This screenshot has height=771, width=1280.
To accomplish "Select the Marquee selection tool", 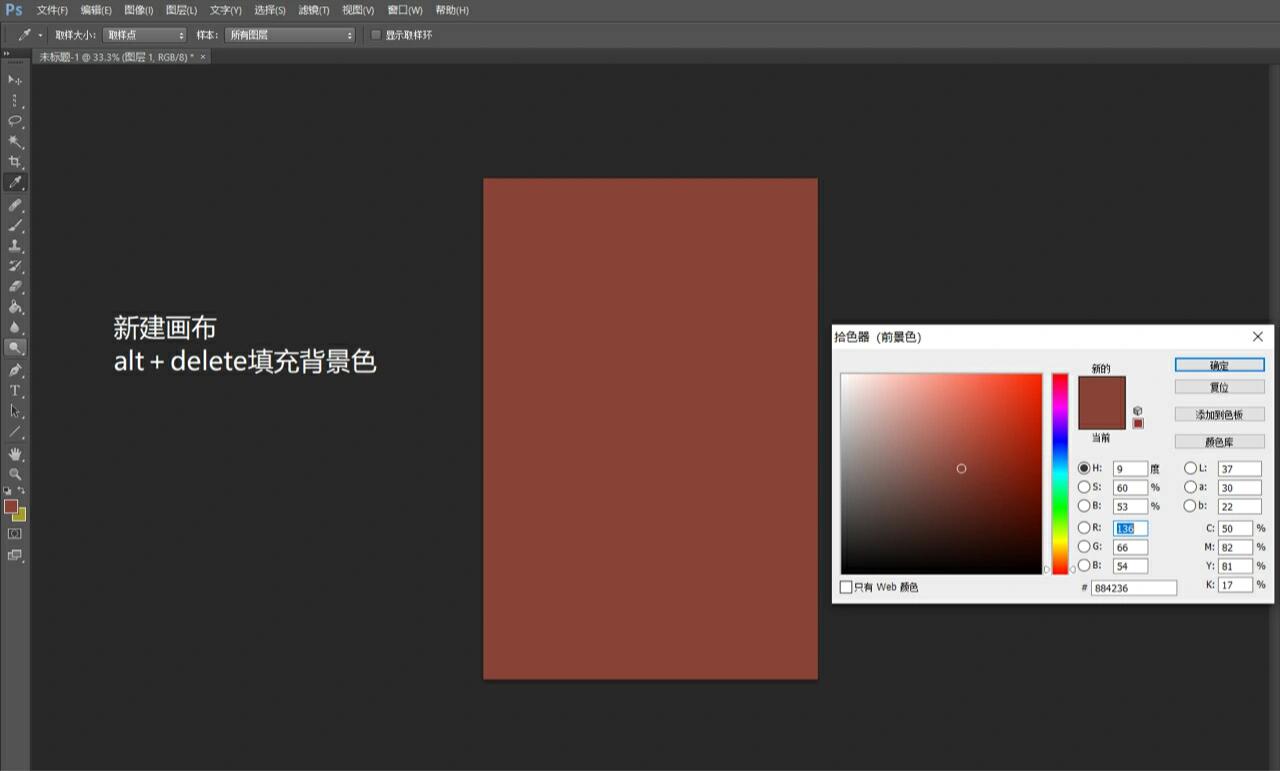I will (15, 100).
